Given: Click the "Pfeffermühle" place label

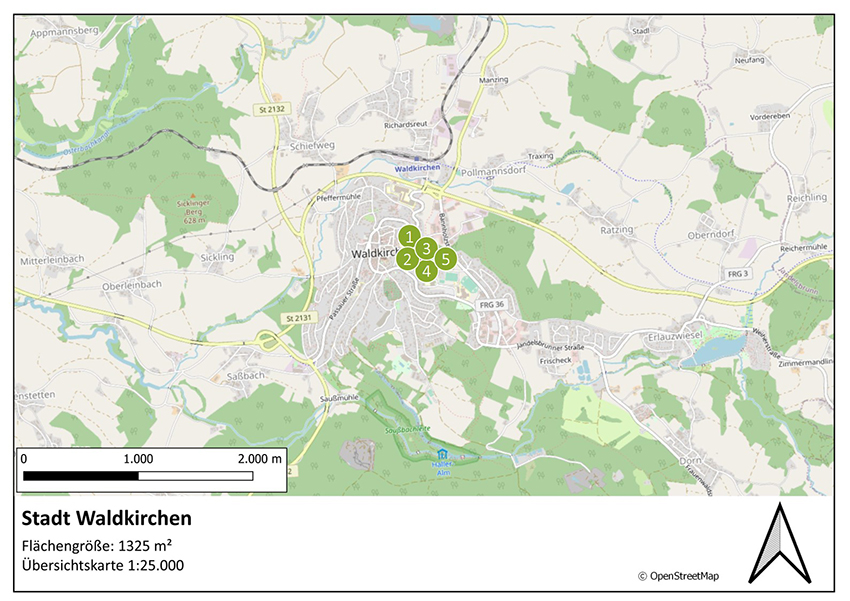Looking at the screenshot, I should click(339, 198).
